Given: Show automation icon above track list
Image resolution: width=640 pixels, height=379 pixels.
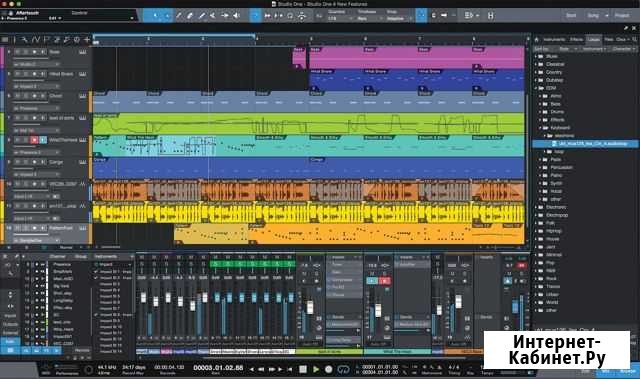Looking at the screenshot, I should click(36, 40).
